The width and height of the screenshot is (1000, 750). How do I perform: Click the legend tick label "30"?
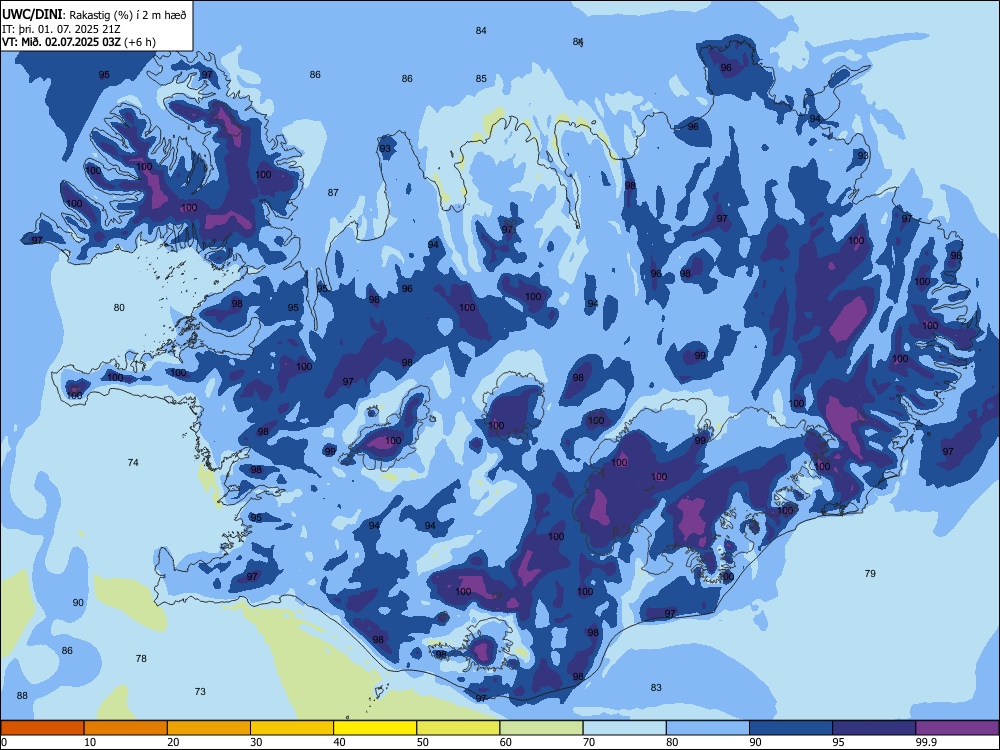[x=256, y=742]
